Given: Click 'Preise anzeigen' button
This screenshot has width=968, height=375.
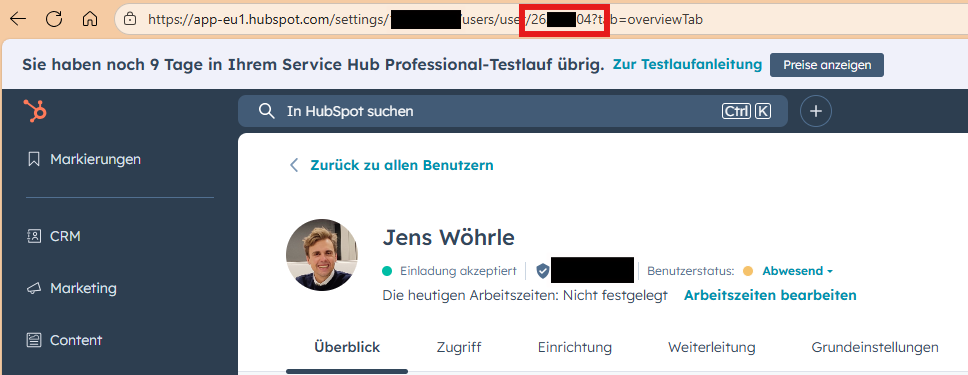Looking at the screenshot, I should tap(827, 65).
